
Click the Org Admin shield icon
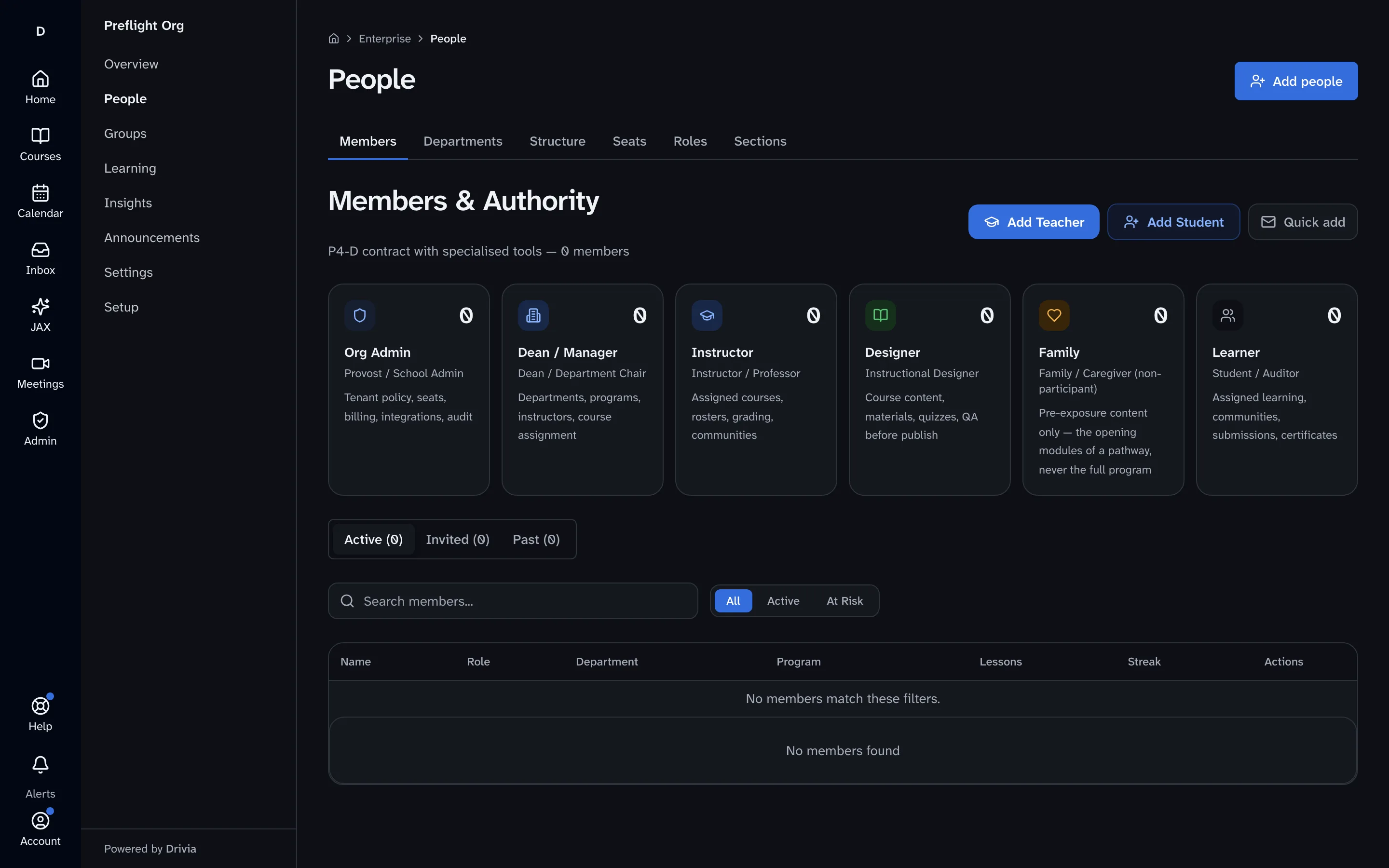[360, 315]
